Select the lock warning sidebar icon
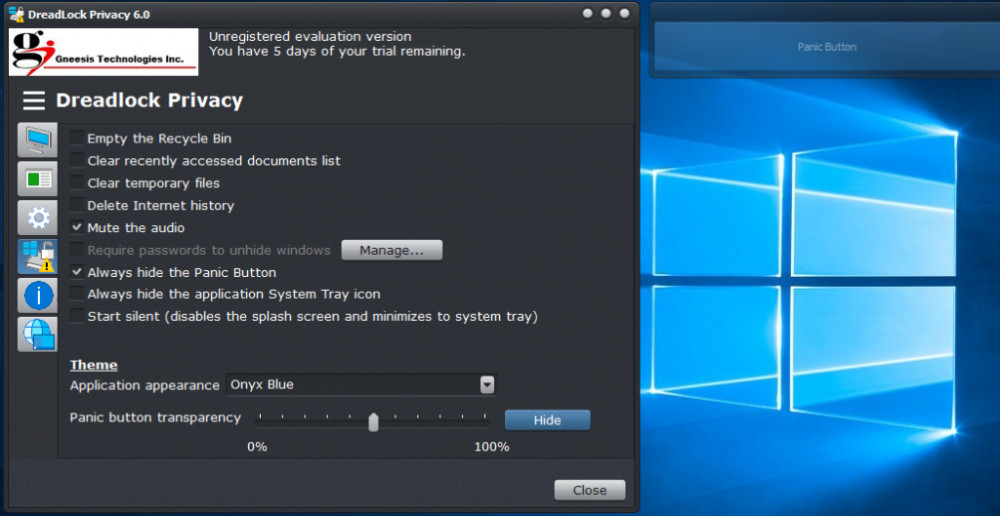Image resolution: width=1000 pixels, height=517 pixels. [x=38, y=256]
